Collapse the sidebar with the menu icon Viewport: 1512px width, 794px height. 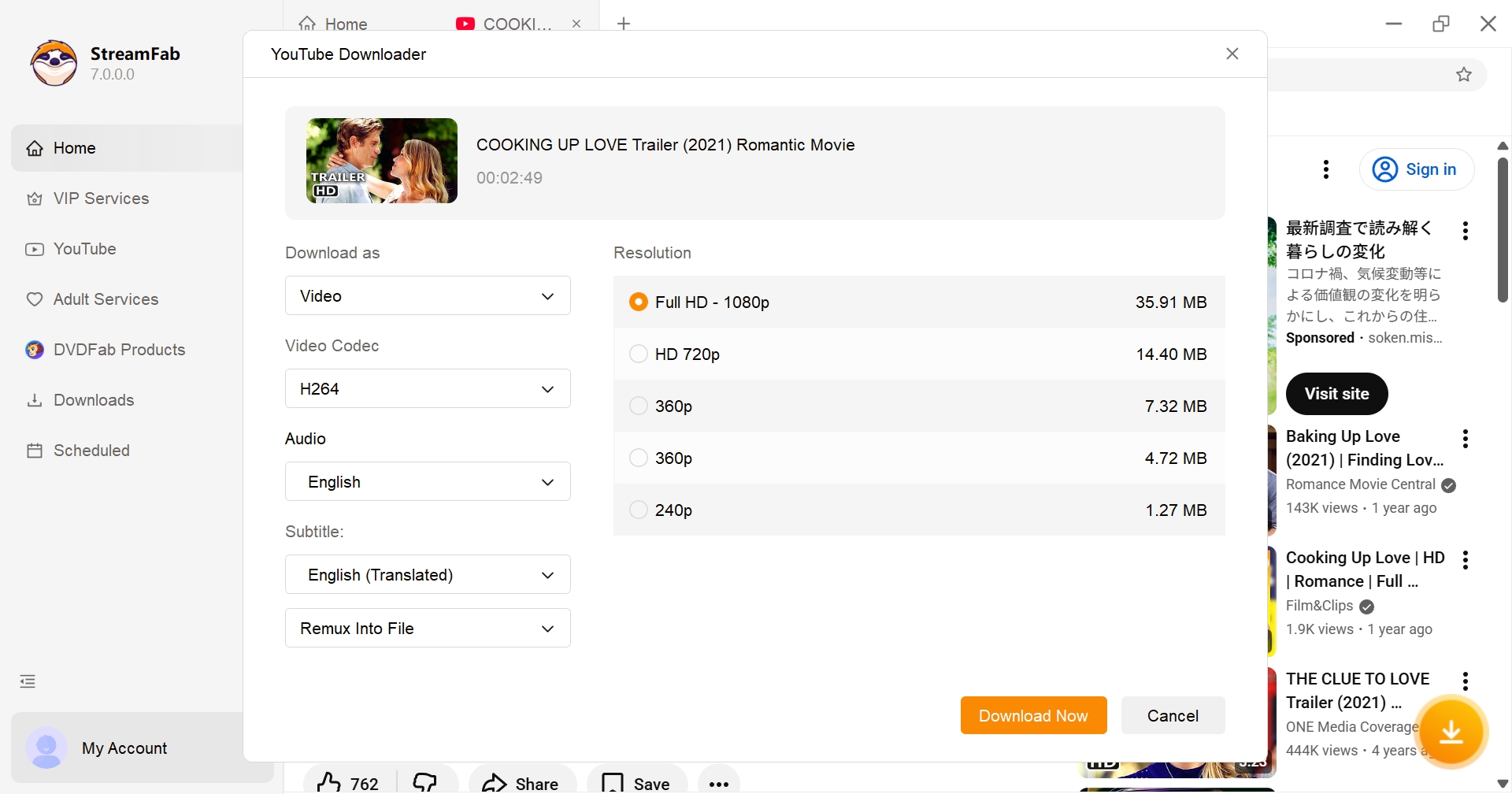click(28, 681)
